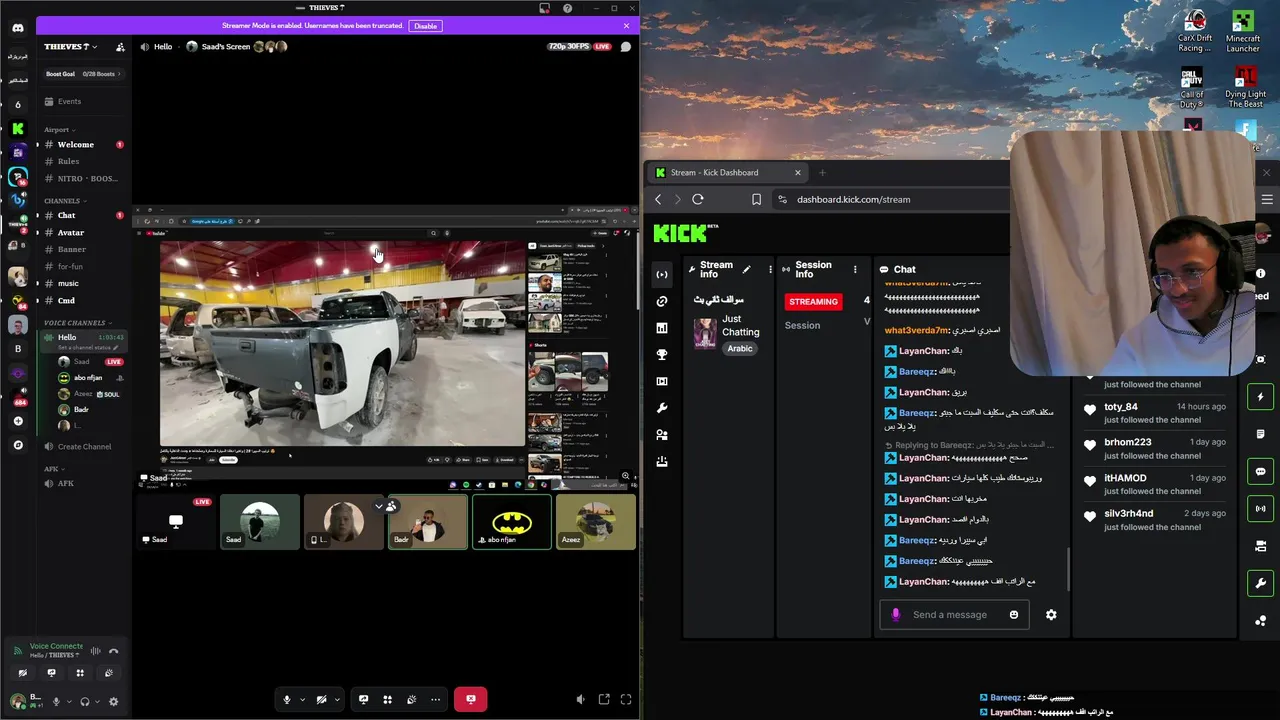Collapse the Airport category
The height and width of the screenshot is (720, 1280).
(x=59, y=130)
